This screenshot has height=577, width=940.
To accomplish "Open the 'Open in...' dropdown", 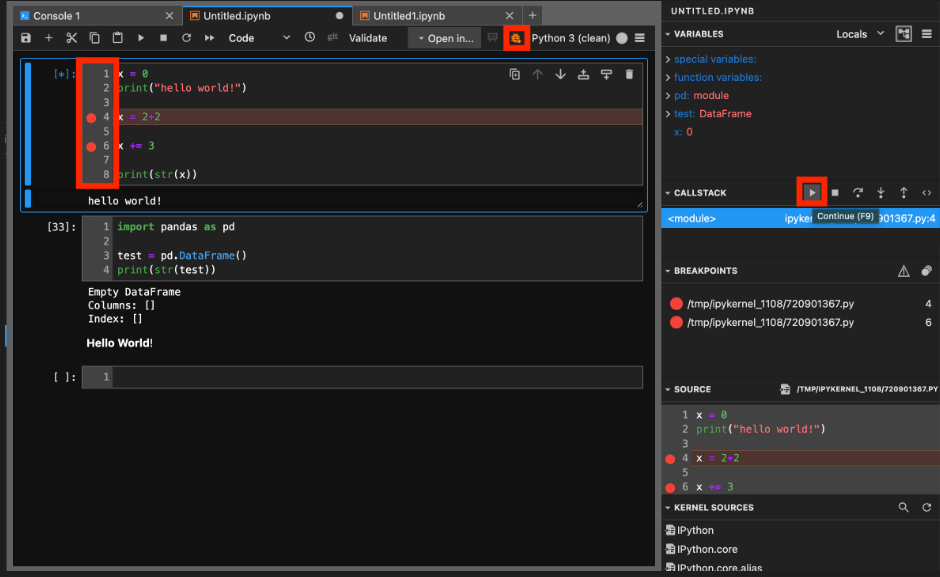I will (445, 38).
